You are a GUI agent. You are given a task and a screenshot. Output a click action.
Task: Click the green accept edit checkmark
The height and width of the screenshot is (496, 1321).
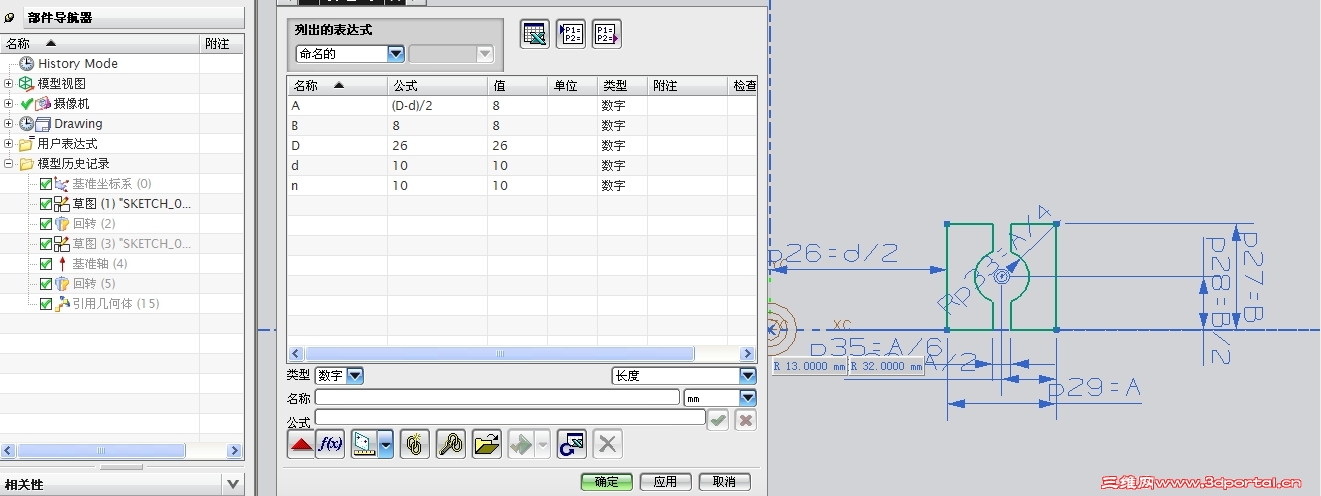tap(718, 420)
